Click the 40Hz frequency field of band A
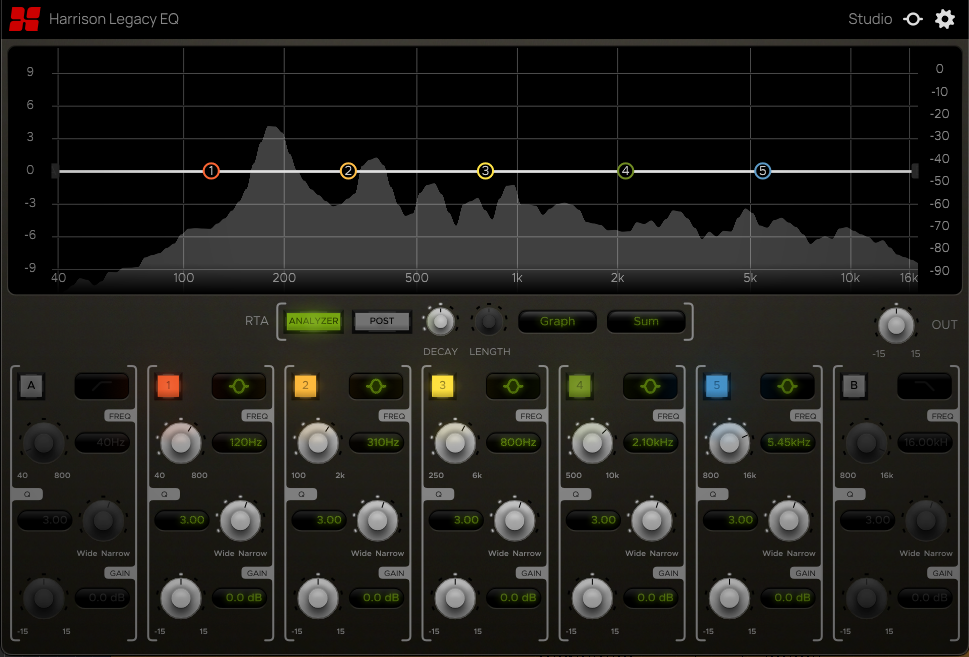Image resolution: width=969 pixels, height=657 pixels. [102, 442]
